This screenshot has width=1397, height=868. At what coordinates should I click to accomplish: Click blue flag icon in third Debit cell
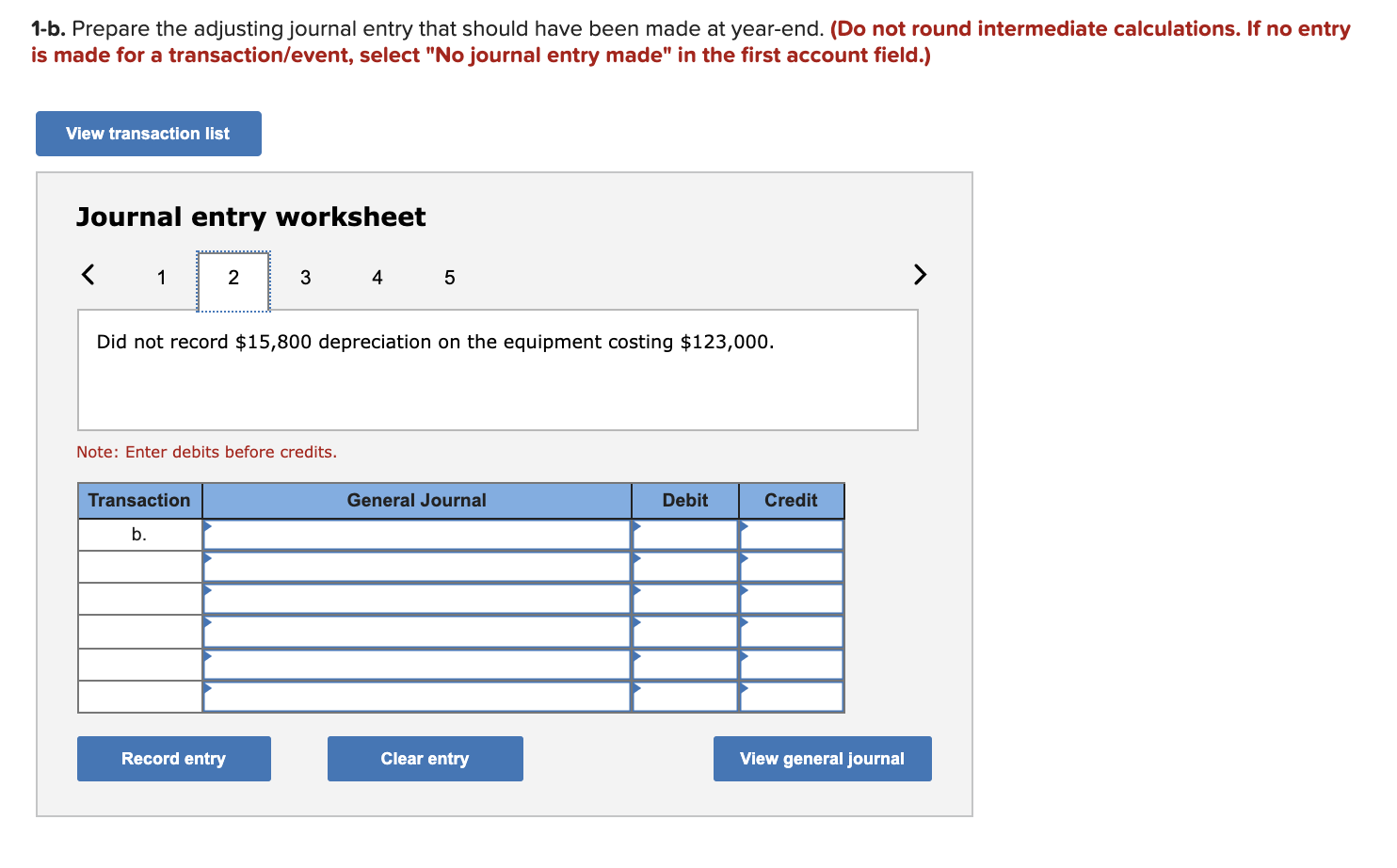637,591
